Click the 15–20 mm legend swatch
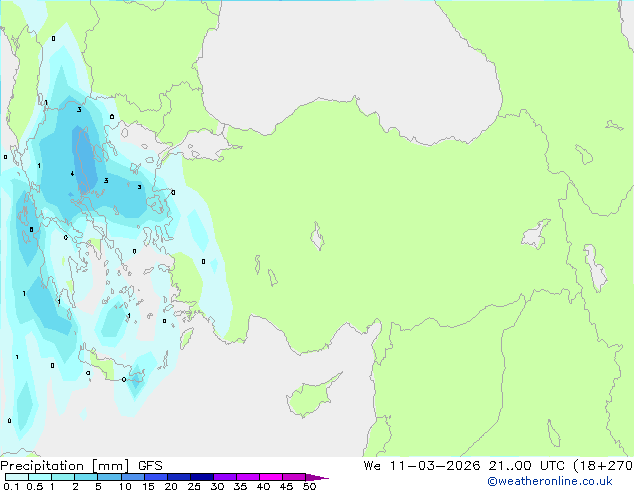Viewport: 634px width, 490px height. click(x=156, y=477)
